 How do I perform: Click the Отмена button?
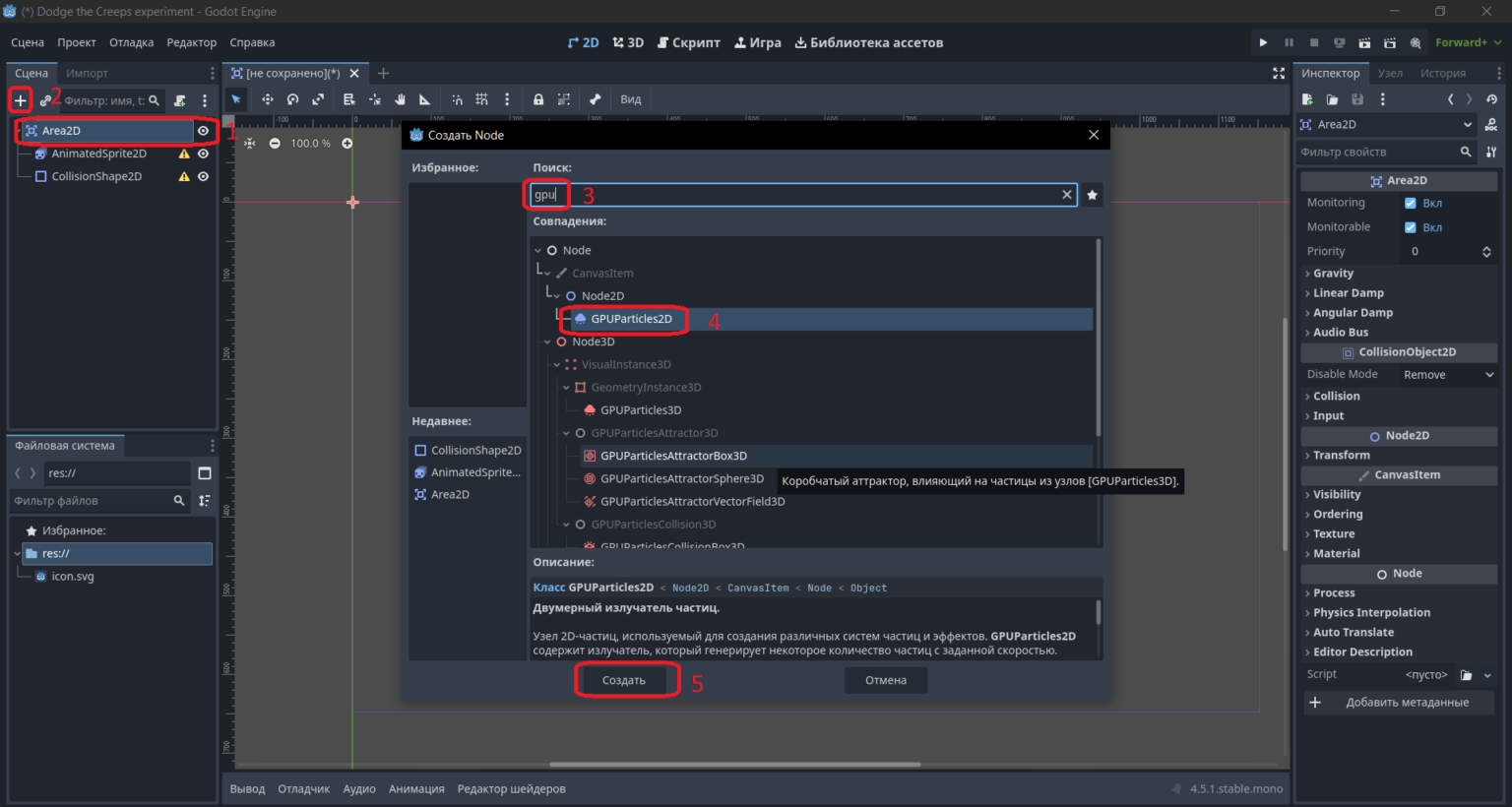tap(886, 680)
